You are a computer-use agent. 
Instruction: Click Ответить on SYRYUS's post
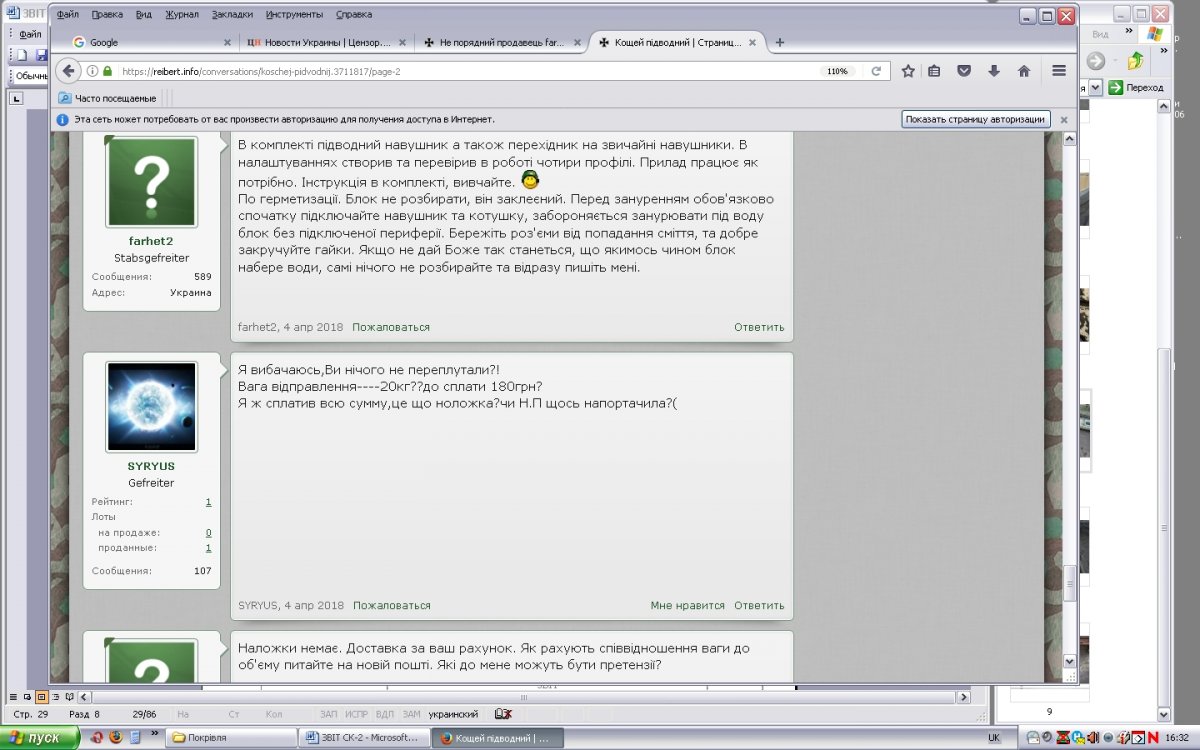coord(759,605)
